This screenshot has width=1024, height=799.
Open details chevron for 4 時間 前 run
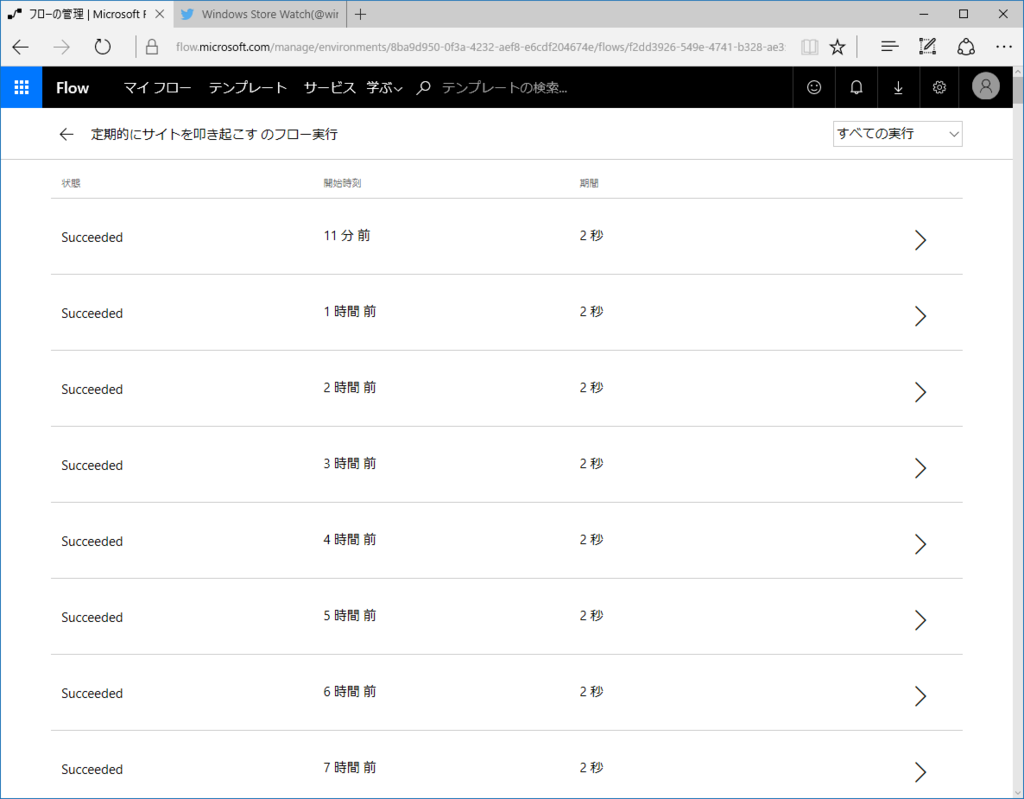coord(920,544)
